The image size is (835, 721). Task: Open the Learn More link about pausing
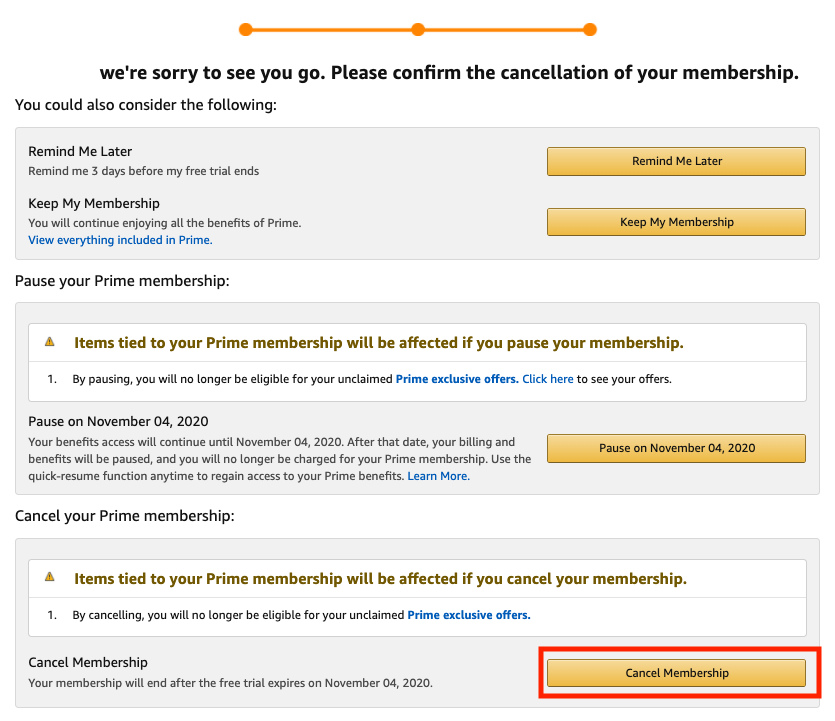438,476
